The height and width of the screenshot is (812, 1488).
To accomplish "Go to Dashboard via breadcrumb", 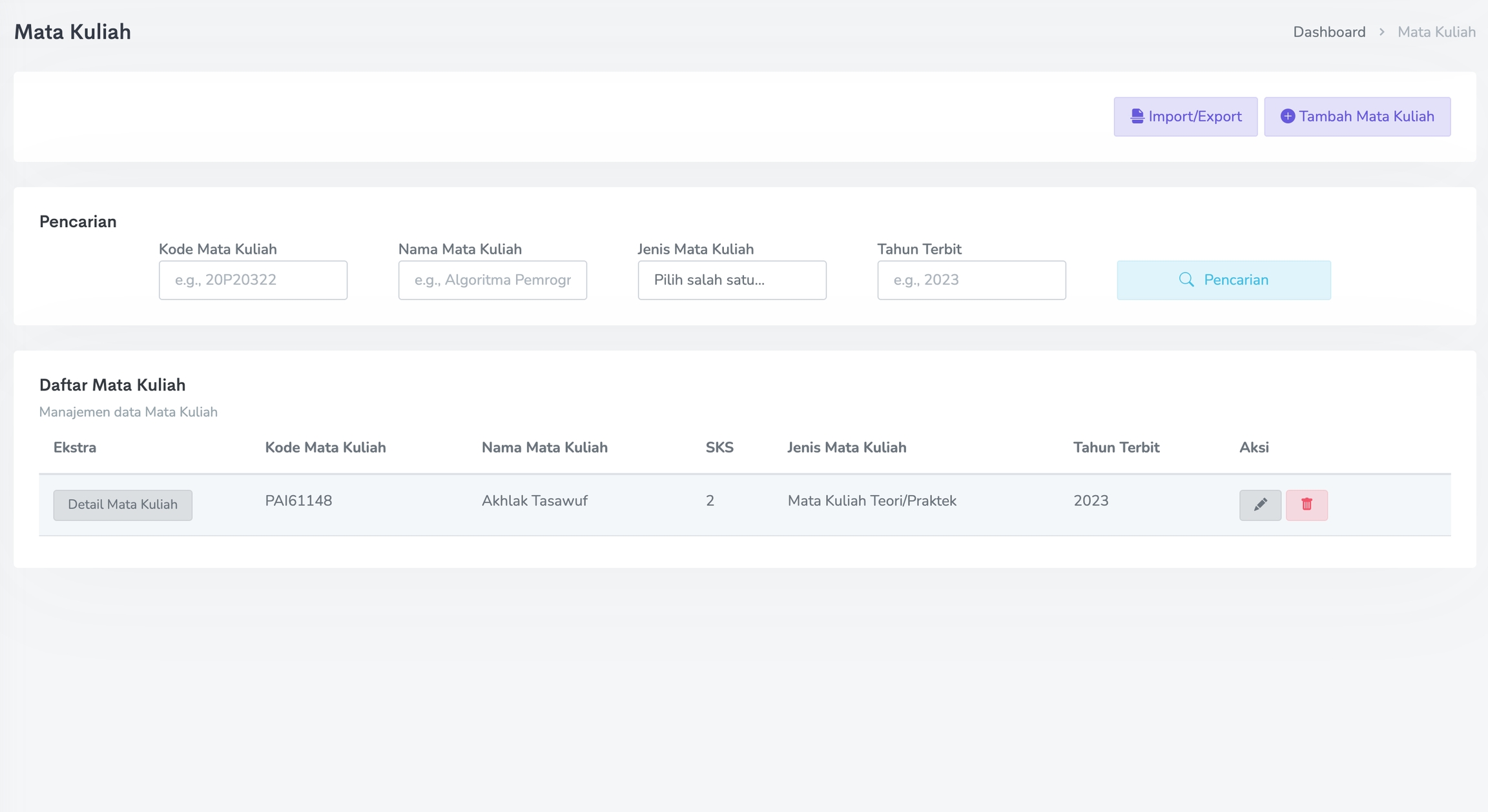I will pyautogui.click(x=1328, y=32).
